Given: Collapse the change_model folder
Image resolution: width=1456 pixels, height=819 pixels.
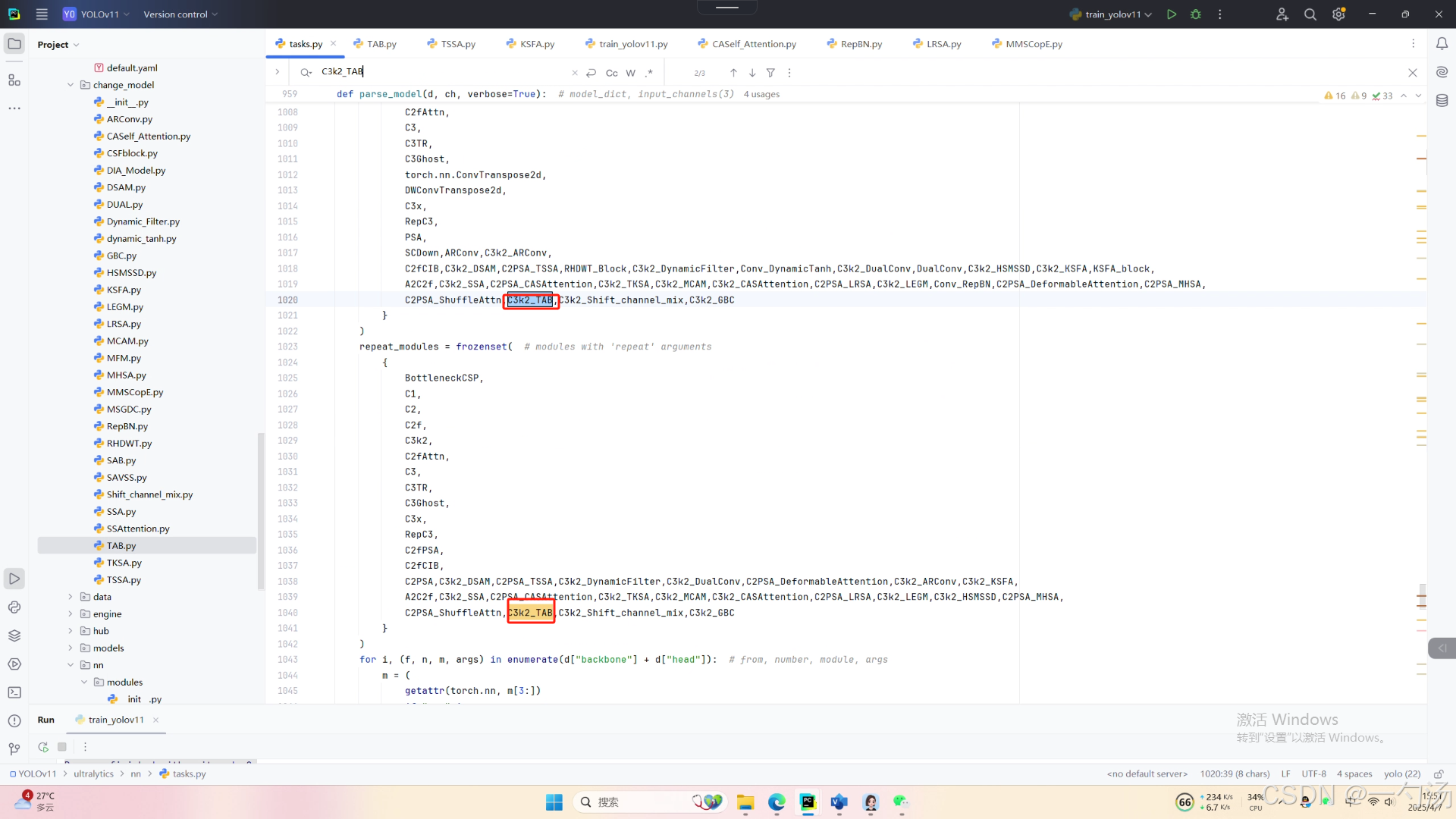Looking at the screenshot, I should [71, 85].
